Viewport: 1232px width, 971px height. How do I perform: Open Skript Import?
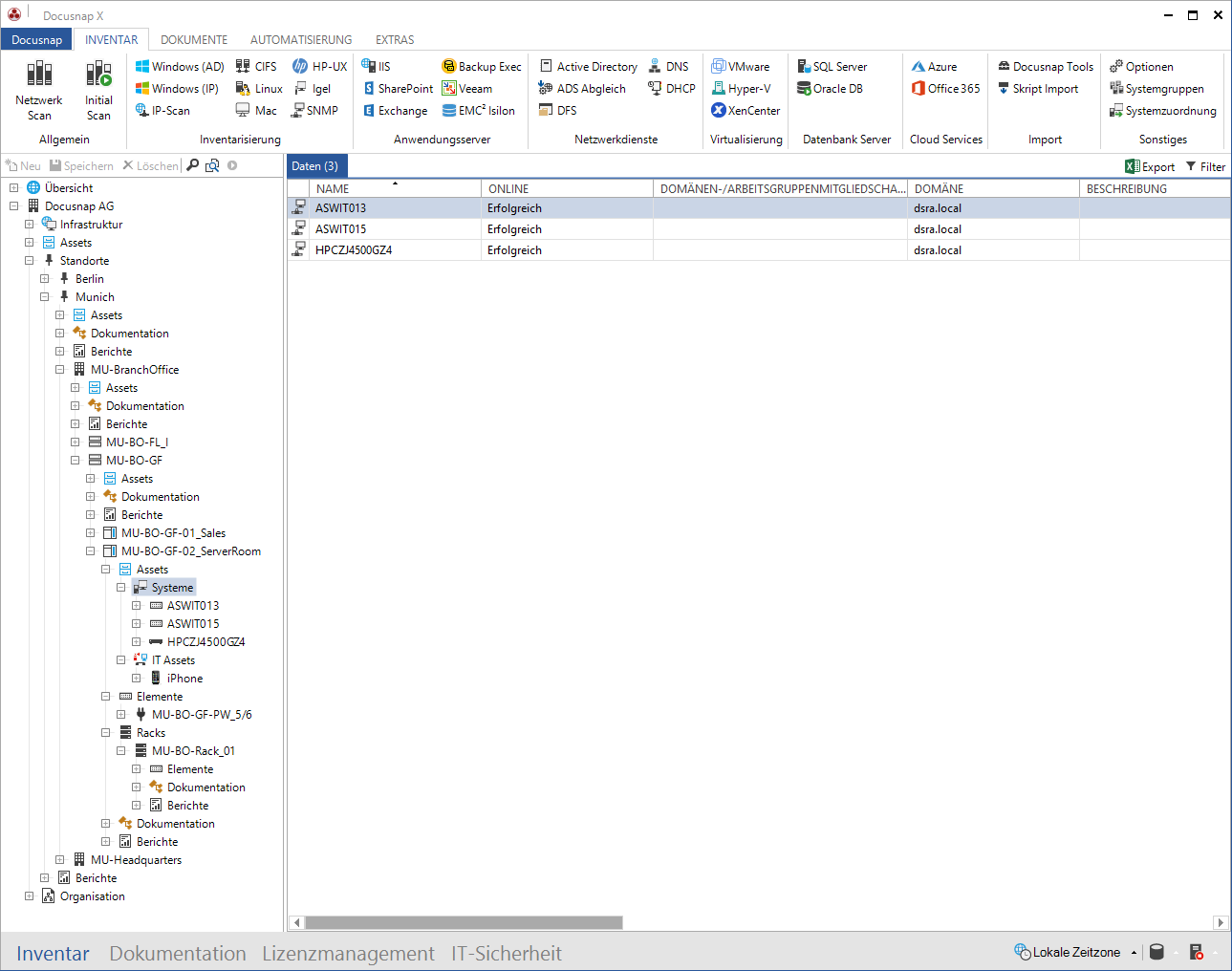(1038, 89)
